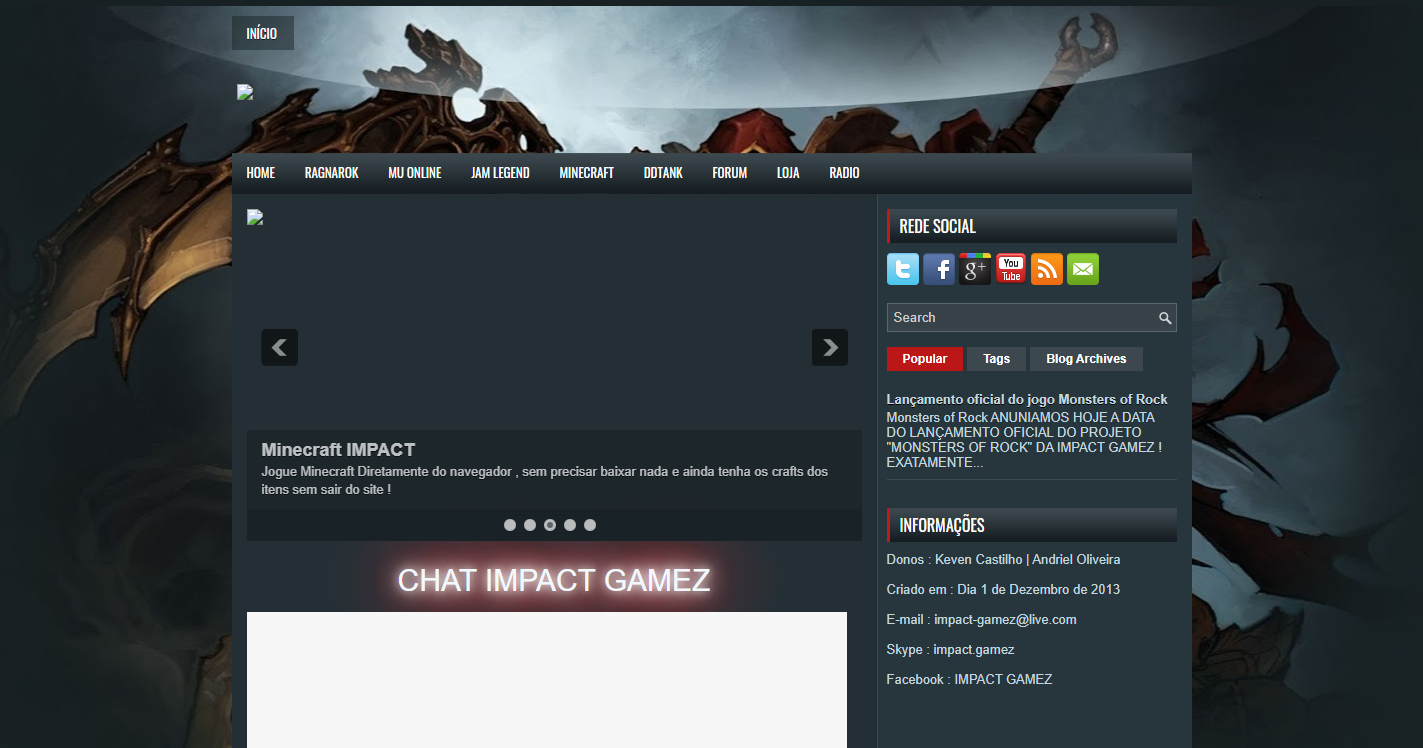Image resolution: width=1423 pixels, height=748 pixels.
Task: Open the Twitter social icon
Action: pyautogui.click(x=902, y=269)
